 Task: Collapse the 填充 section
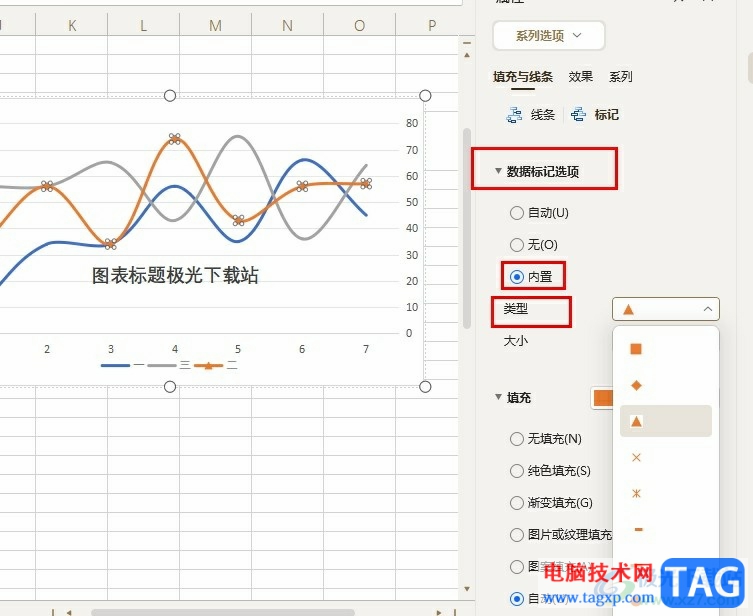coord(498,397)
